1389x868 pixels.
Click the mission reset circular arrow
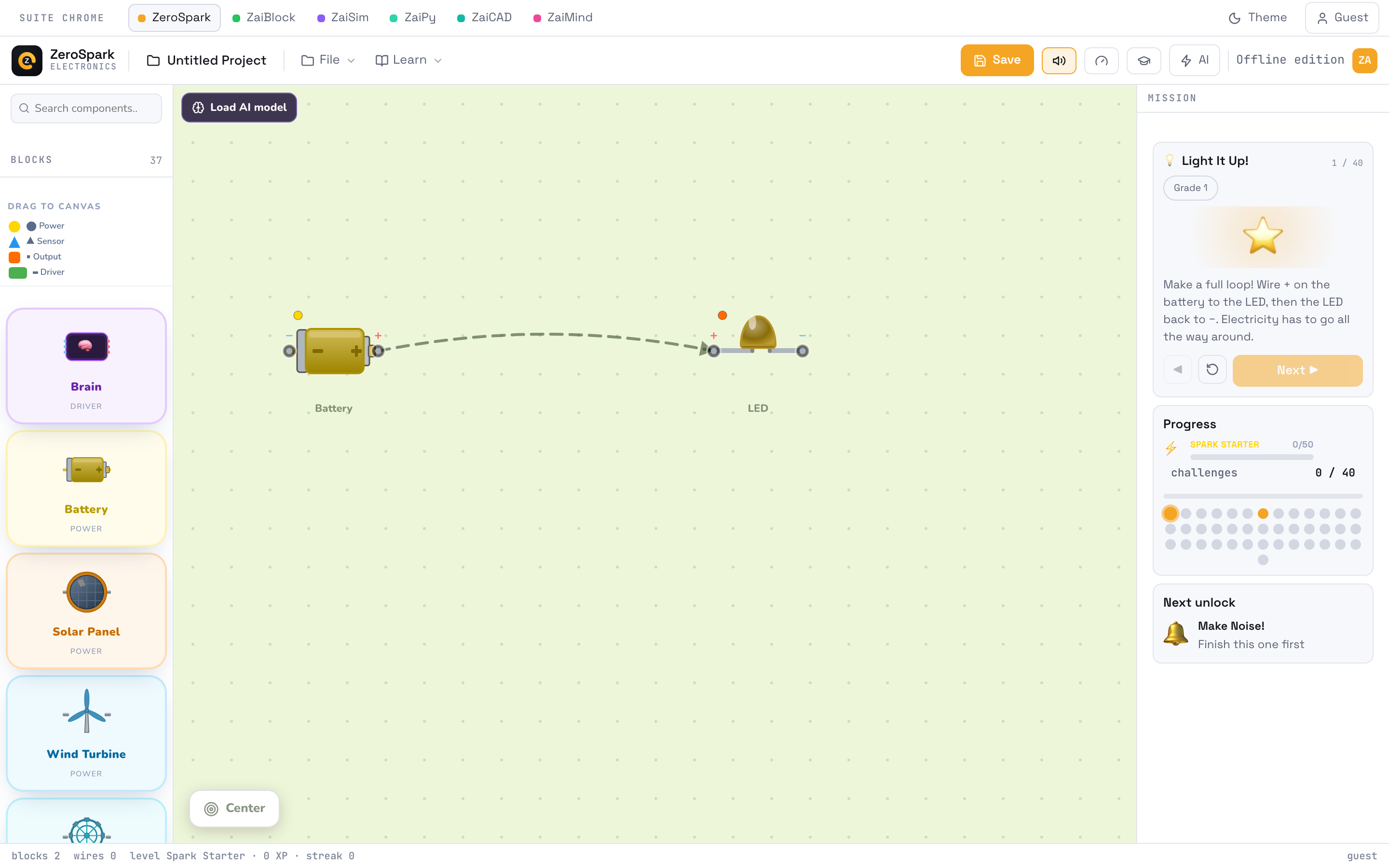pos(1212,370)
